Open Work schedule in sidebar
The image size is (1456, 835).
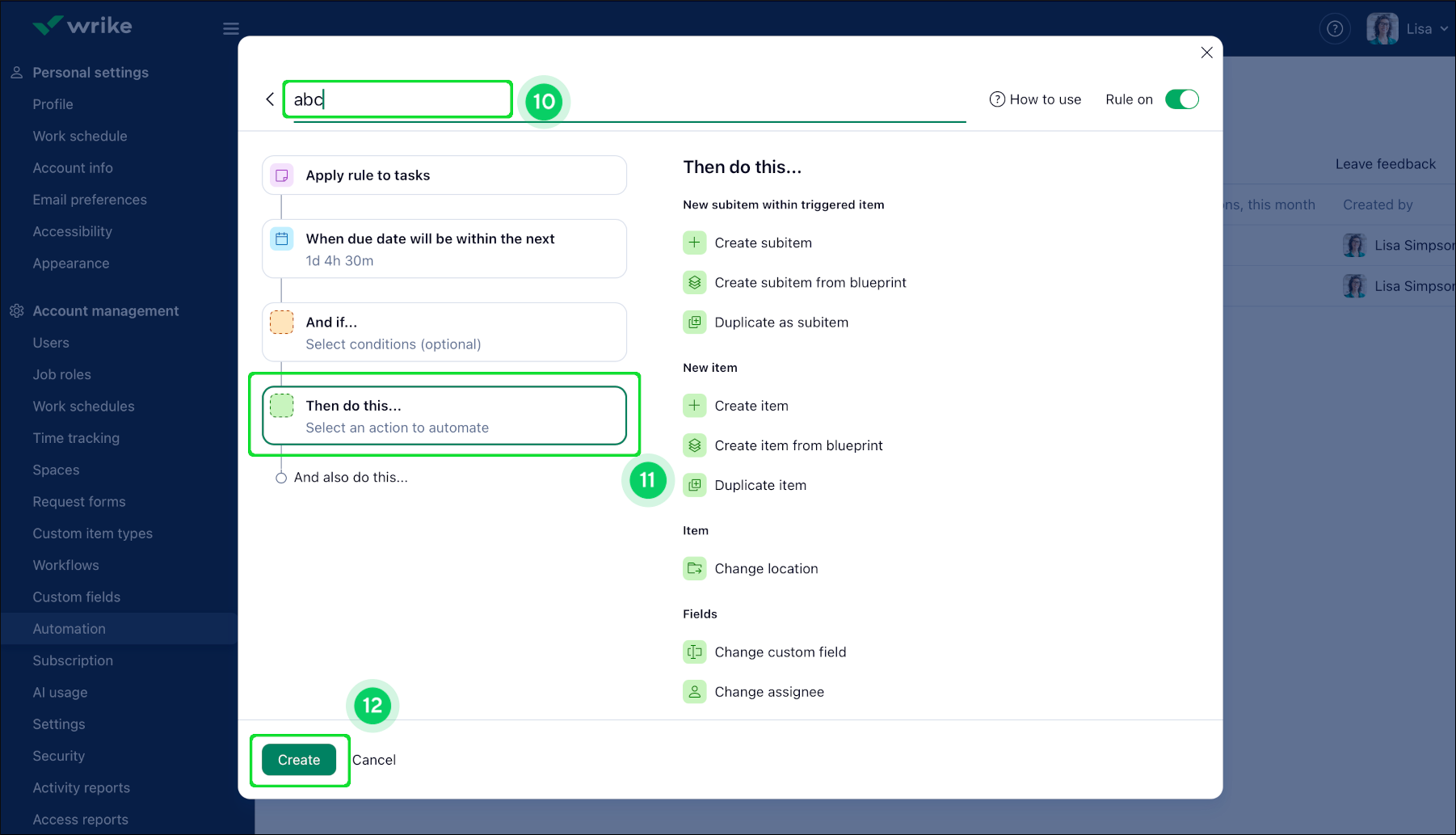[x=80, y=136]
